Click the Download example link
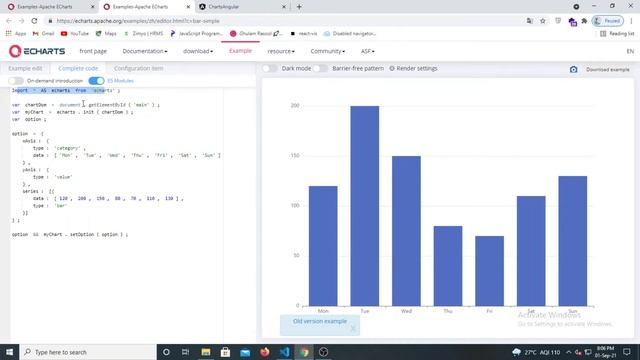This screenshot has height=360, width=640. 608,69
